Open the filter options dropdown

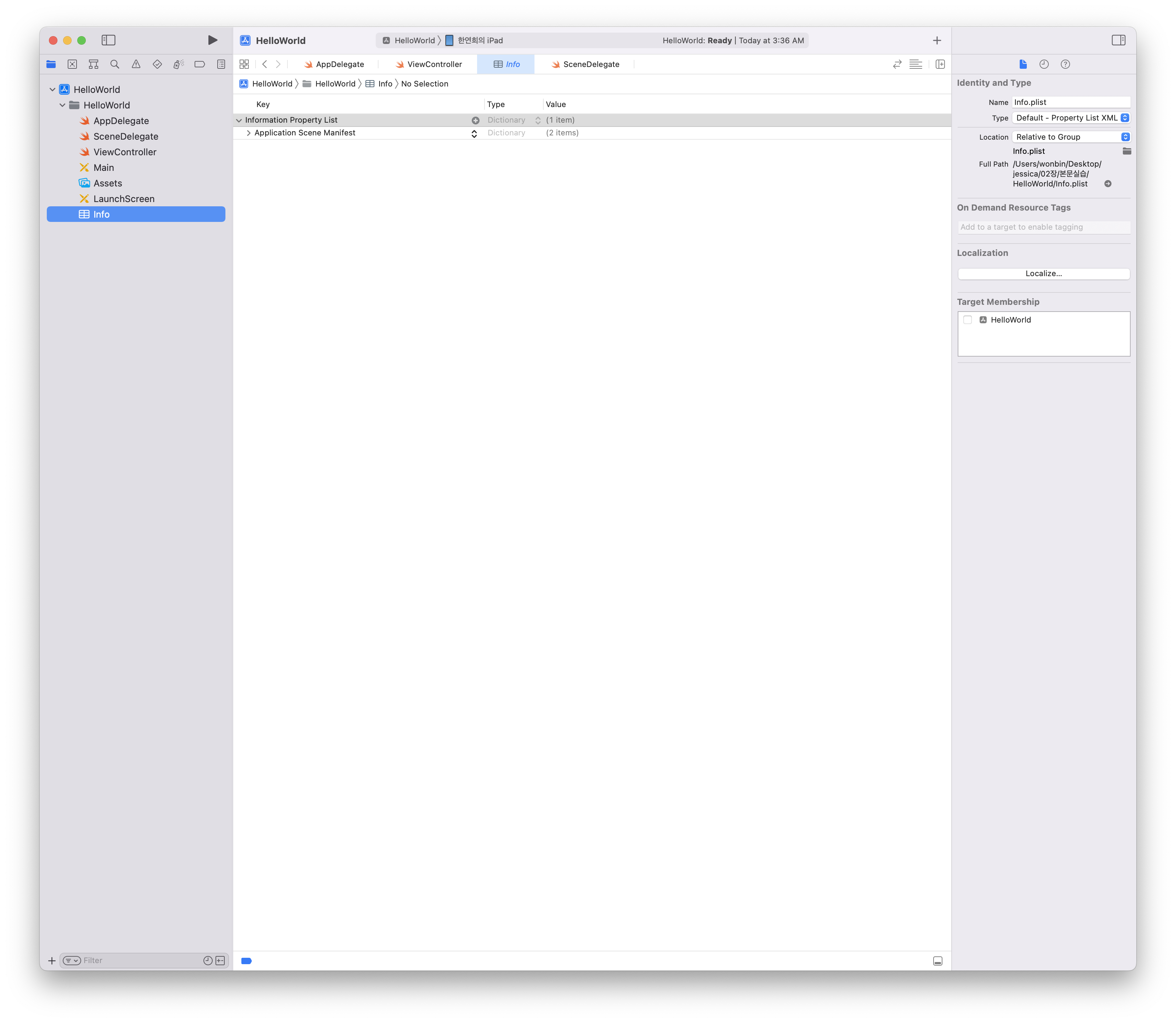[72, 960]
